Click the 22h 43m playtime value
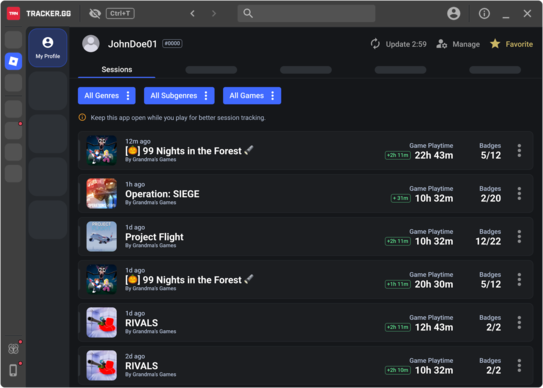This screenshot has width=543, height=388. 434,156
